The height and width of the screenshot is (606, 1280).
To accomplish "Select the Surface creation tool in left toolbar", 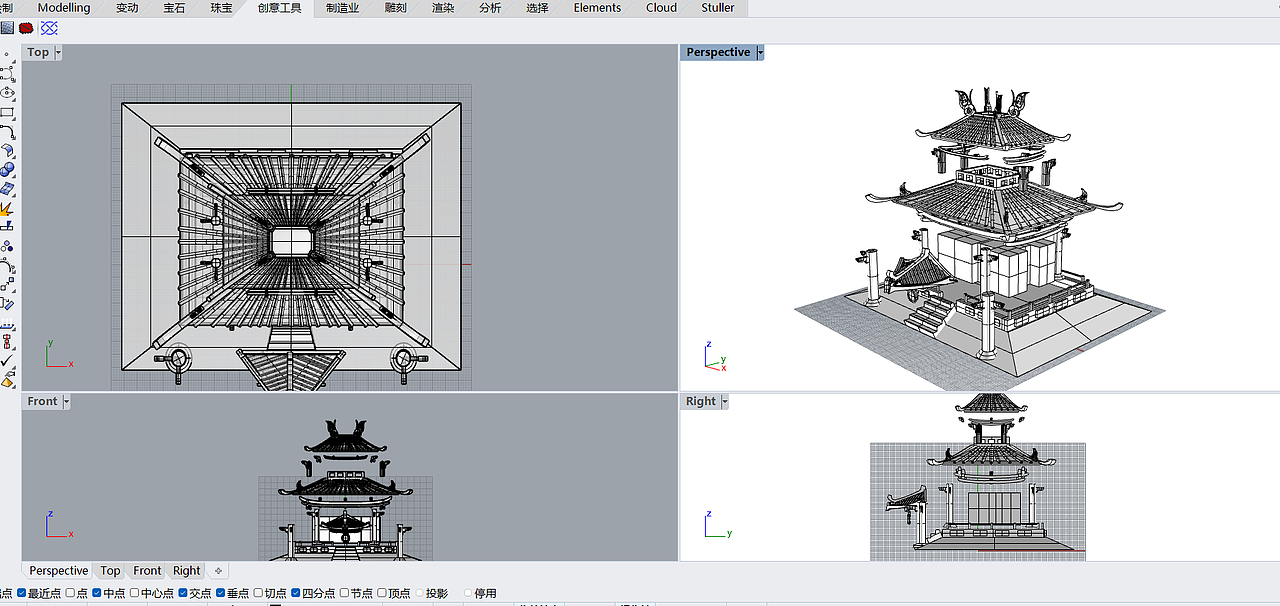I will coord(8,151).
